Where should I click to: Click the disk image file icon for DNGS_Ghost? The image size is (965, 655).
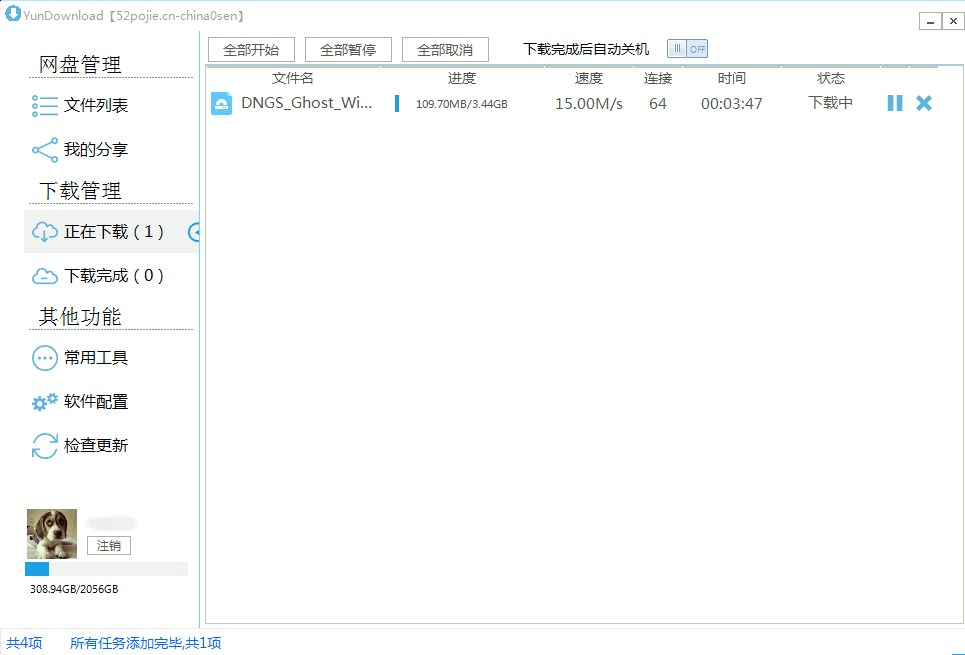pos(222,103)
